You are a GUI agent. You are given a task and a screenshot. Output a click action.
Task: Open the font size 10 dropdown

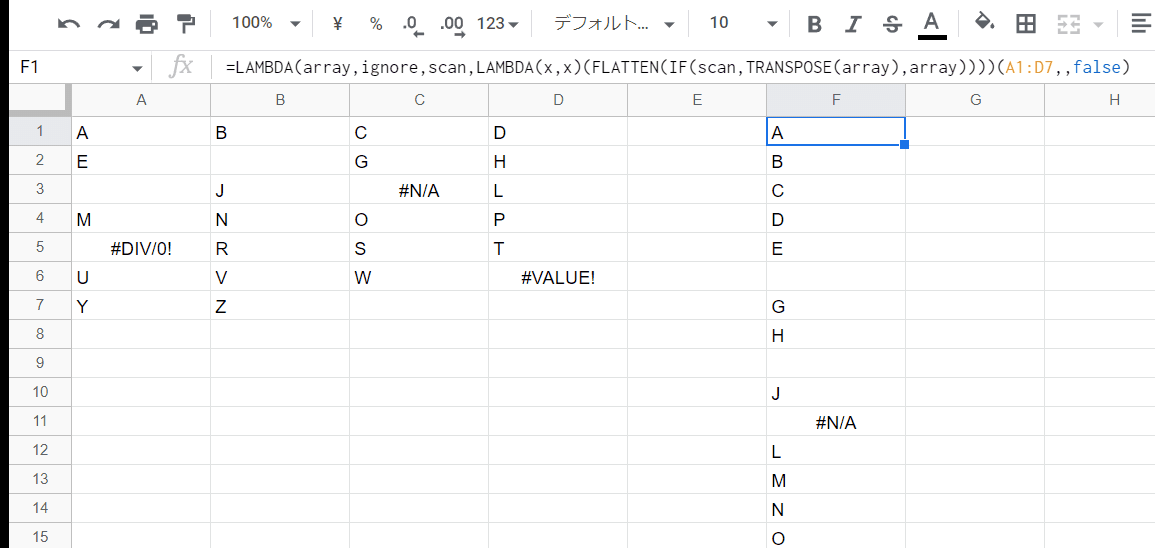(x=742, y=24)
